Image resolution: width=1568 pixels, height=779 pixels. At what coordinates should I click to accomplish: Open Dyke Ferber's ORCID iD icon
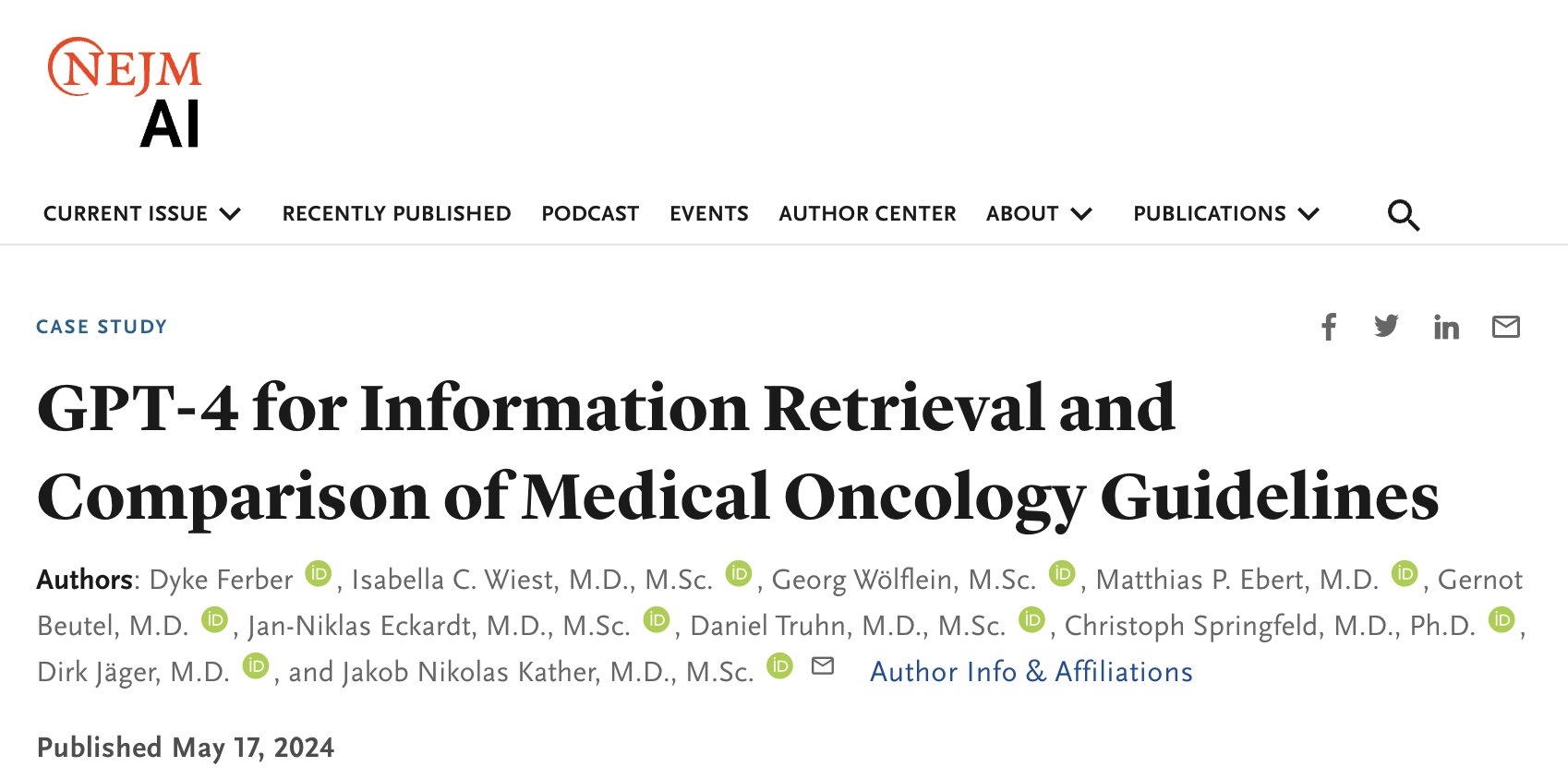(319, 573)
